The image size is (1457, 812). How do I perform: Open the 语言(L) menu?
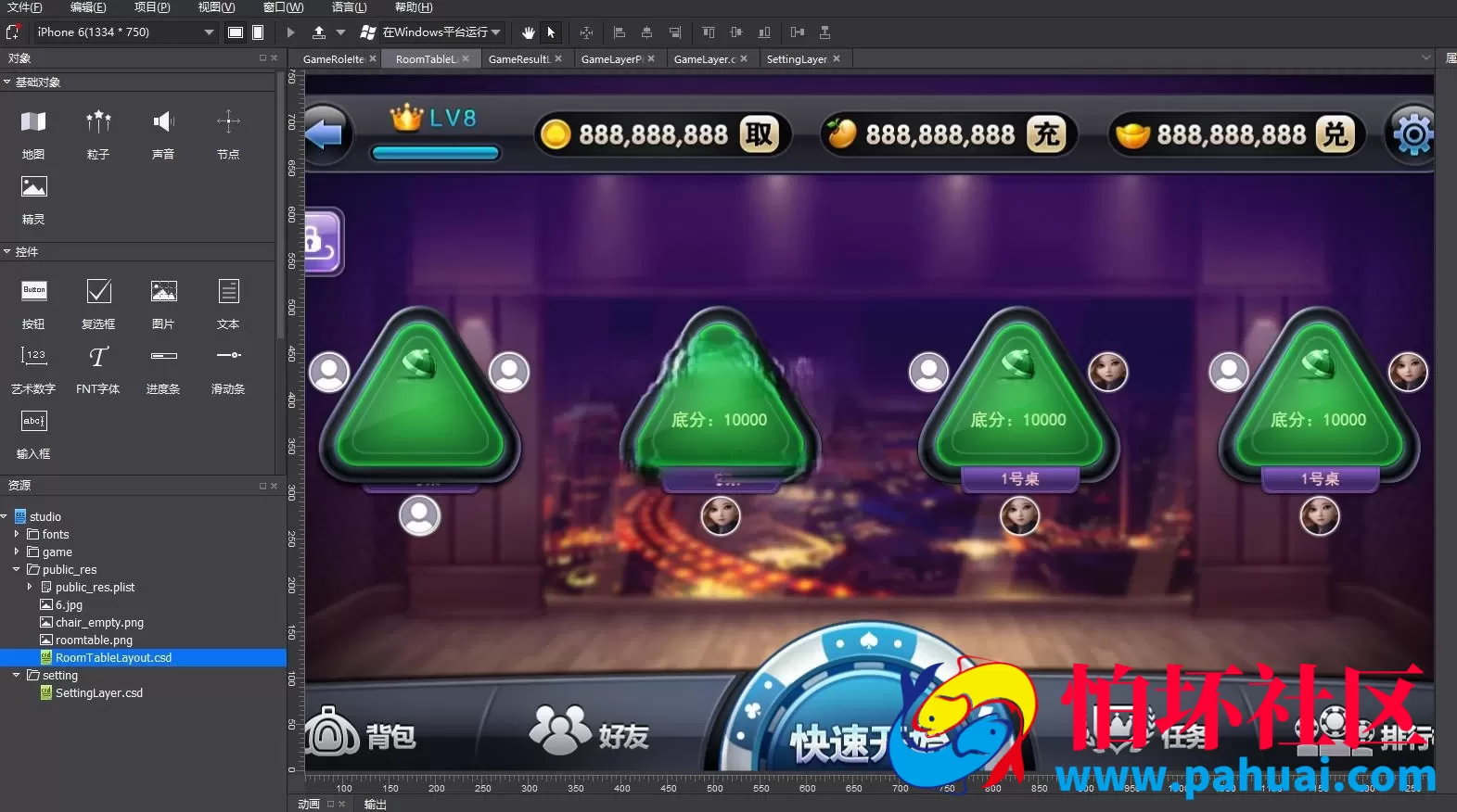point(349,6)
